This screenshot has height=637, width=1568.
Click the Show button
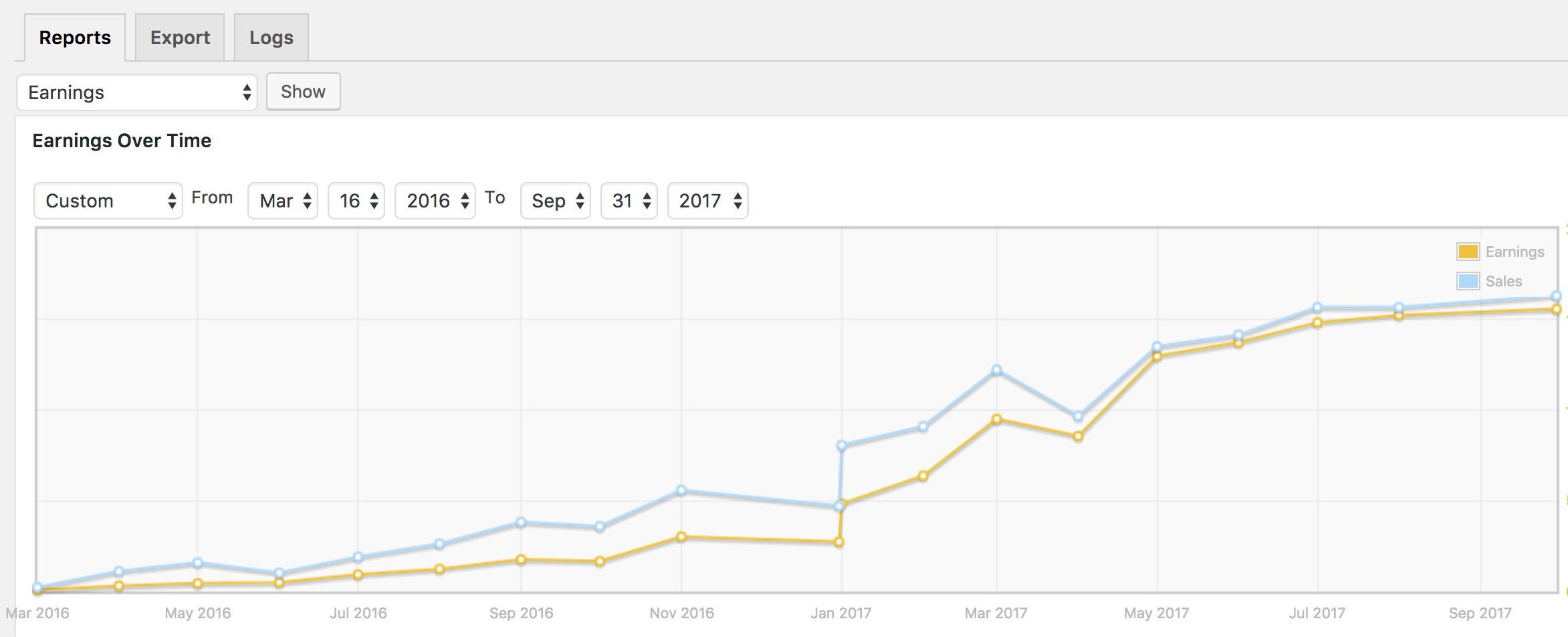point(303,92)
